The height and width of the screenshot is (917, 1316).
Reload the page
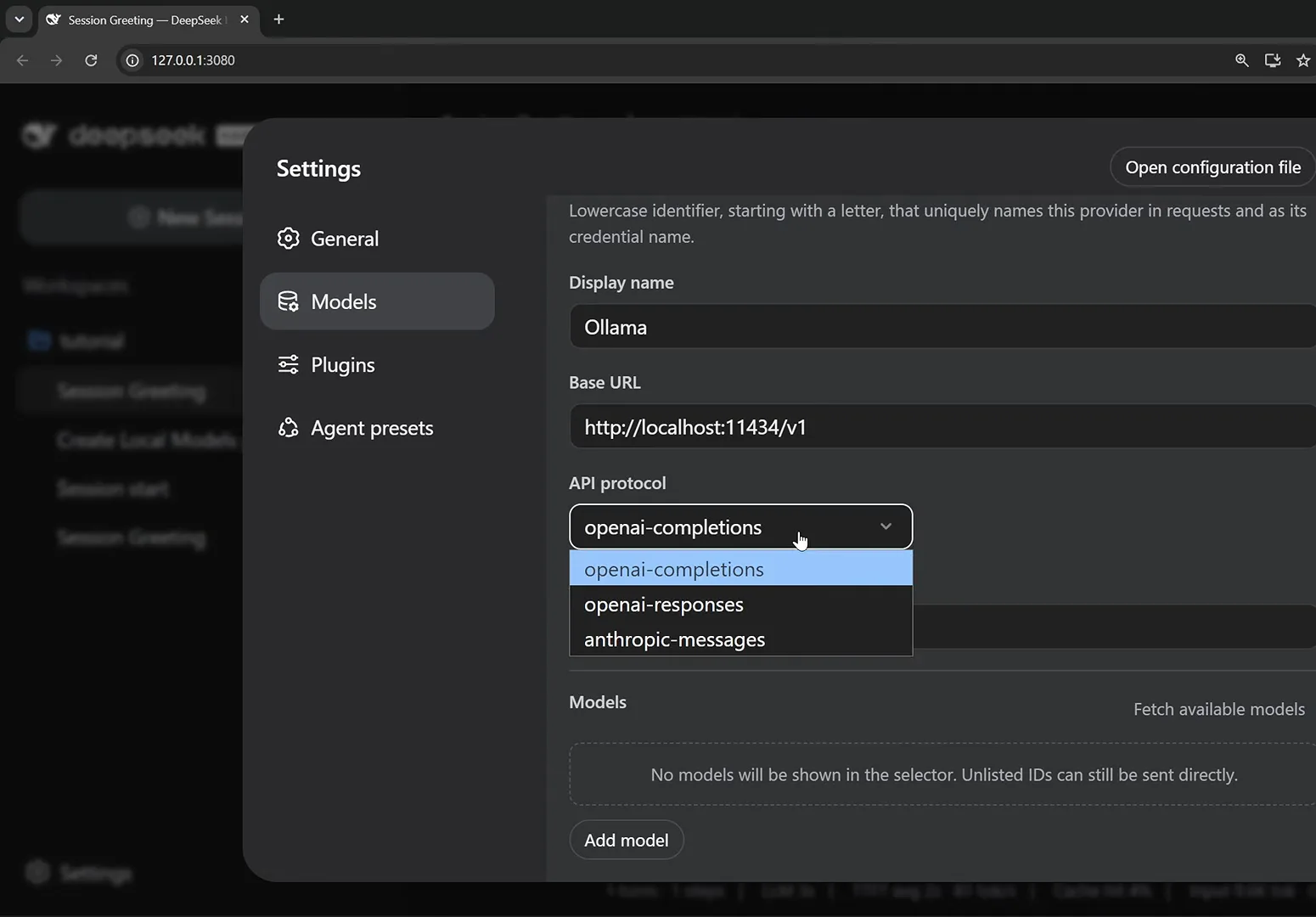91,60
